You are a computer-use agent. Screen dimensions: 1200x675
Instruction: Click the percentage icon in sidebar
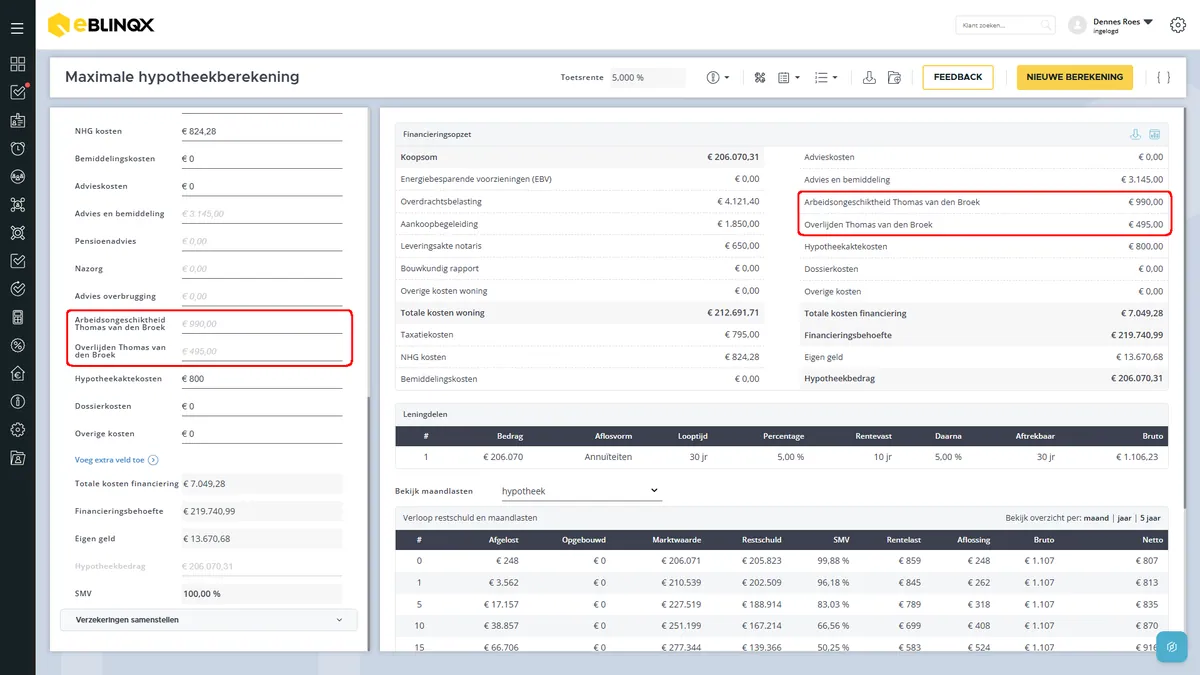tap(17, 345)
